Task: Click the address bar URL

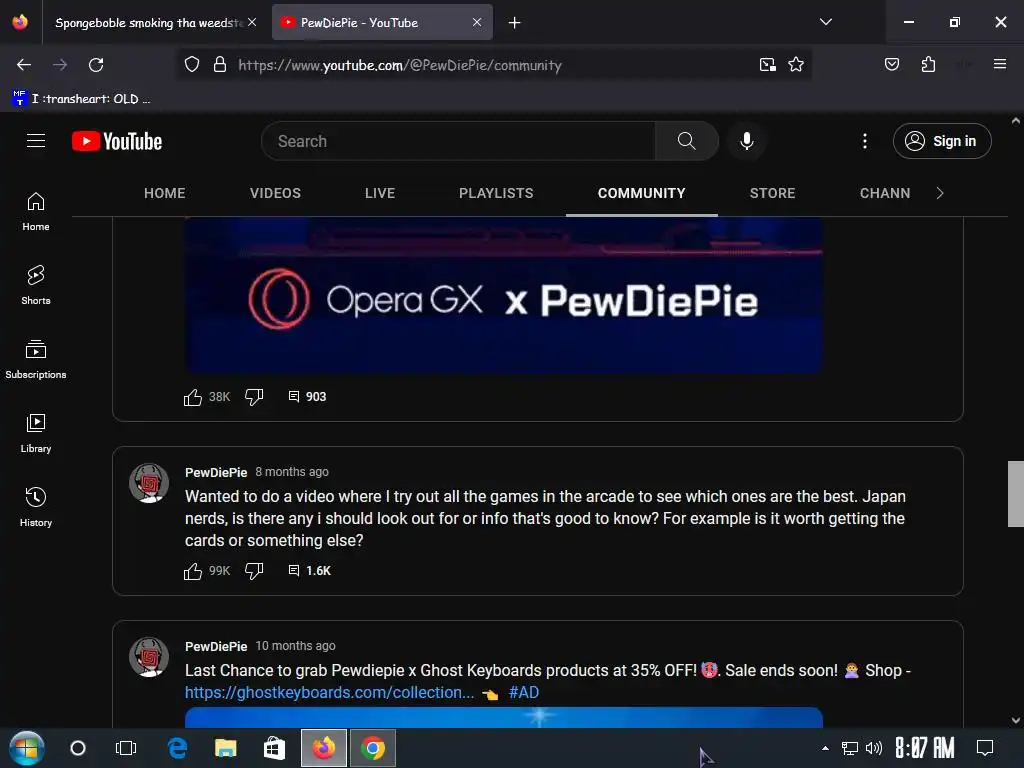Action: pos(400,65)
